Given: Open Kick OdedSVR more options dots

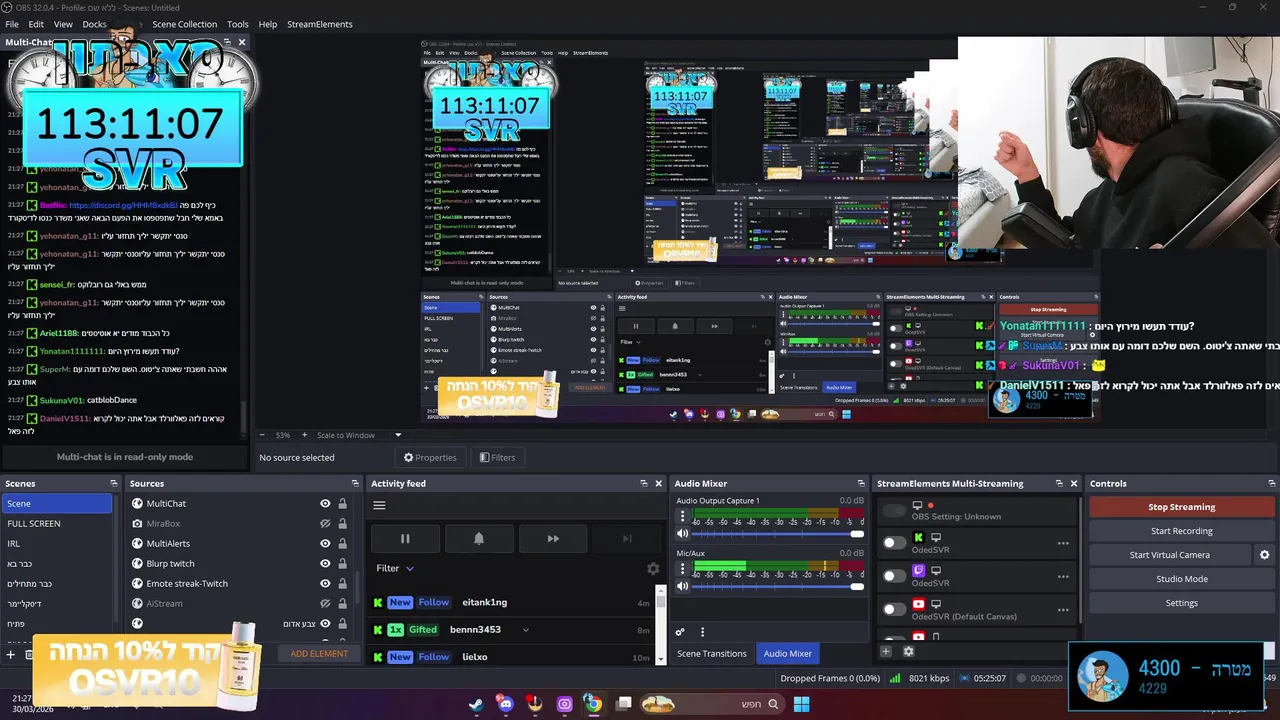Looking at the screenshot, I should (x=1063, y=544).
